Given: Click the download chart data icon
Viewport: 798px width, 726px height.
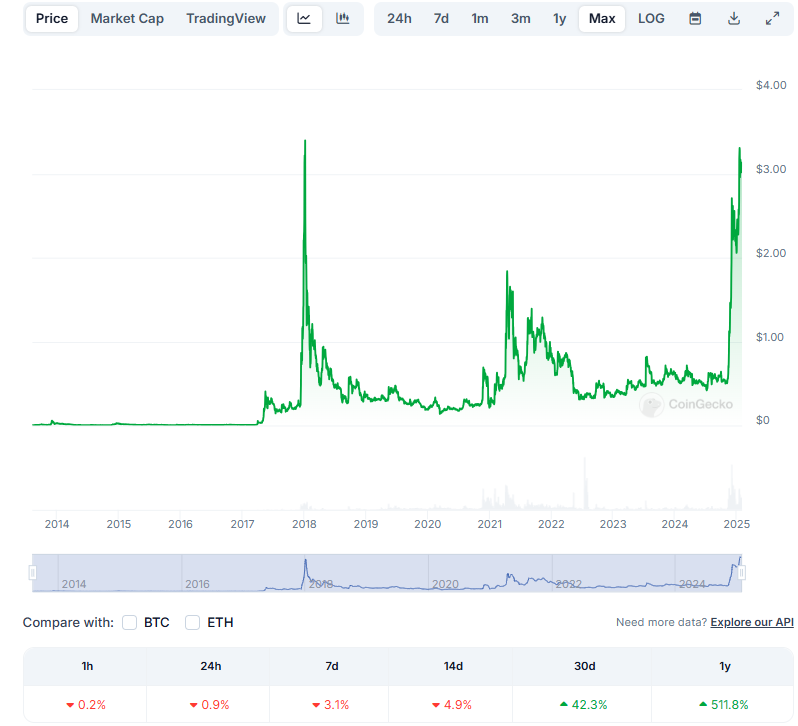Looking at the screenshot, I should [734, 19].
